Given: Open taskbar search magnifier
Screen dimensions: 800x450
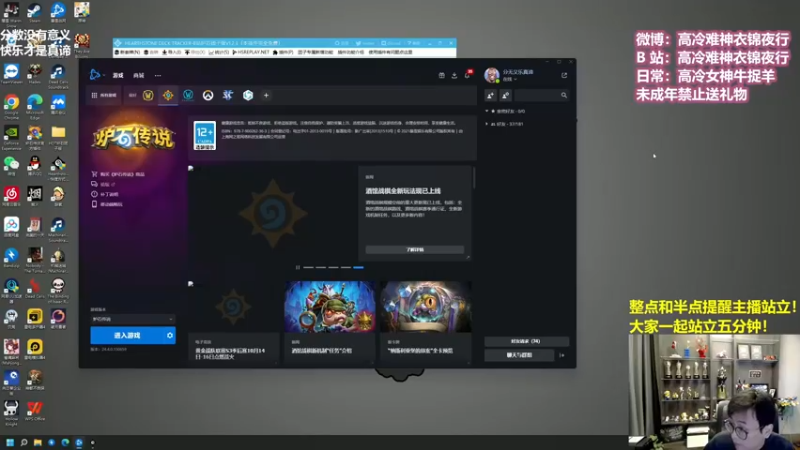Looking at the screenshot, I should tap(23, 442).
